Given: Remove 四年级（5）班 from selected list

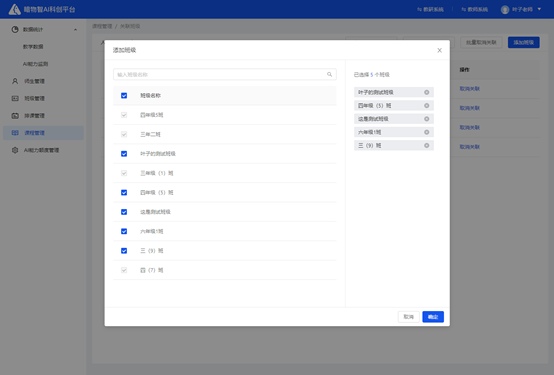Looking at the screenshot, I should click(426, 106).
